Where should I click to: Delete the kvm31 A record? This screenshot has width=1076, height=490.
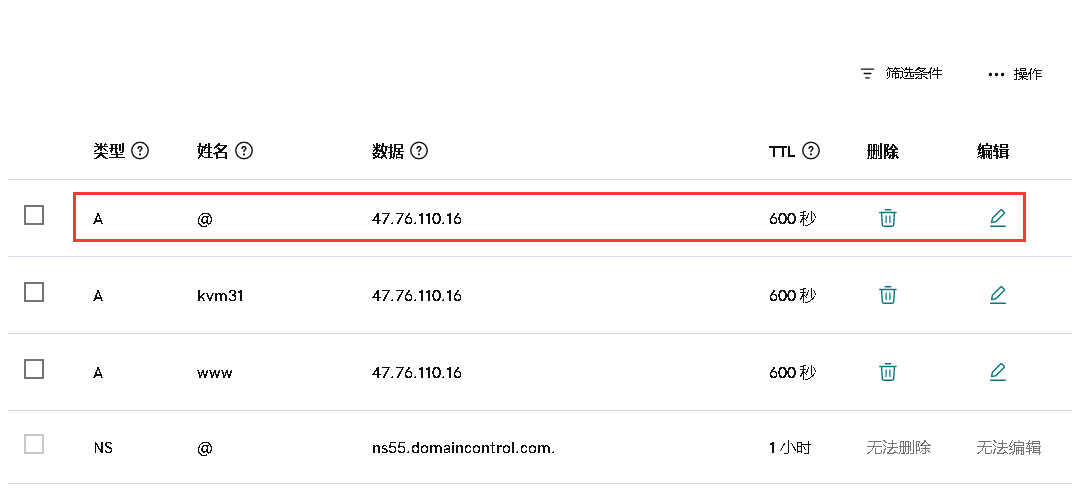point(888,295)
